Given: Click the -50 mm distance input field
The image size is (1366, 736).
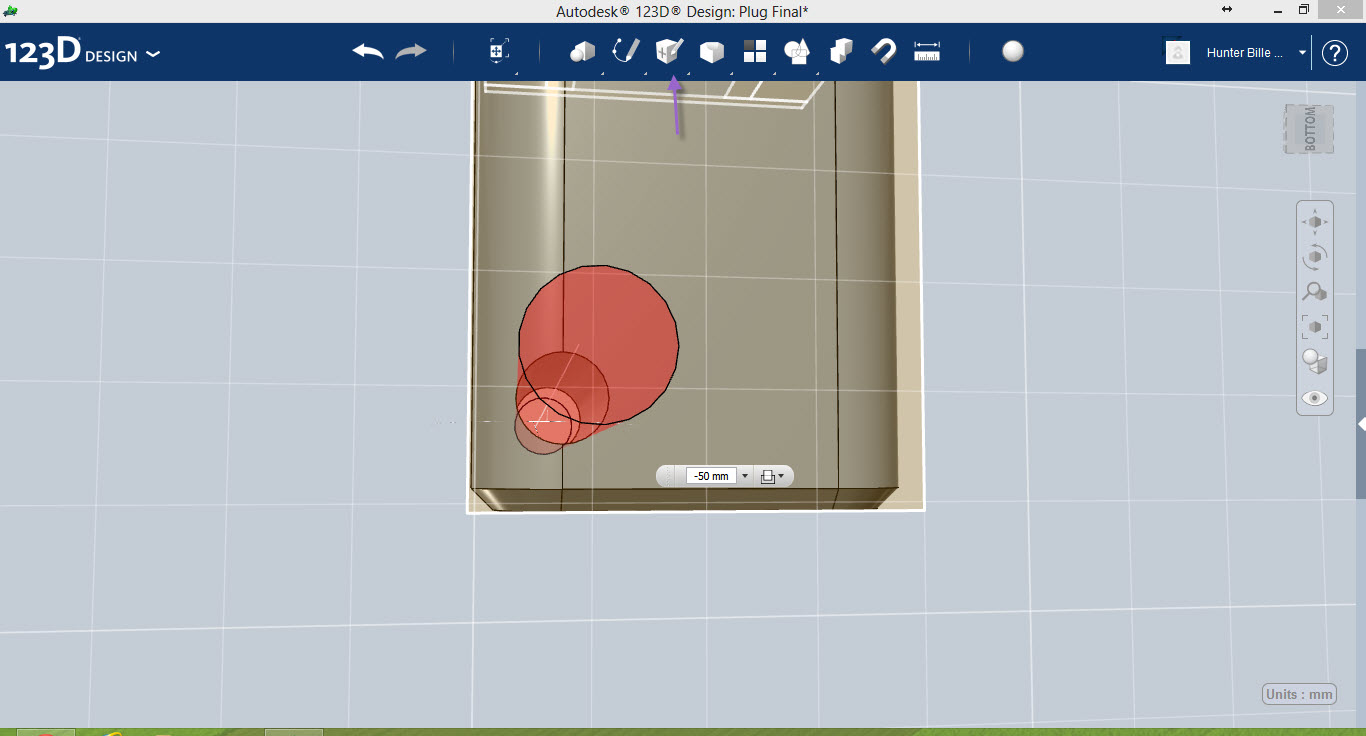Looking at the screenshot, I should coord(711,477).
